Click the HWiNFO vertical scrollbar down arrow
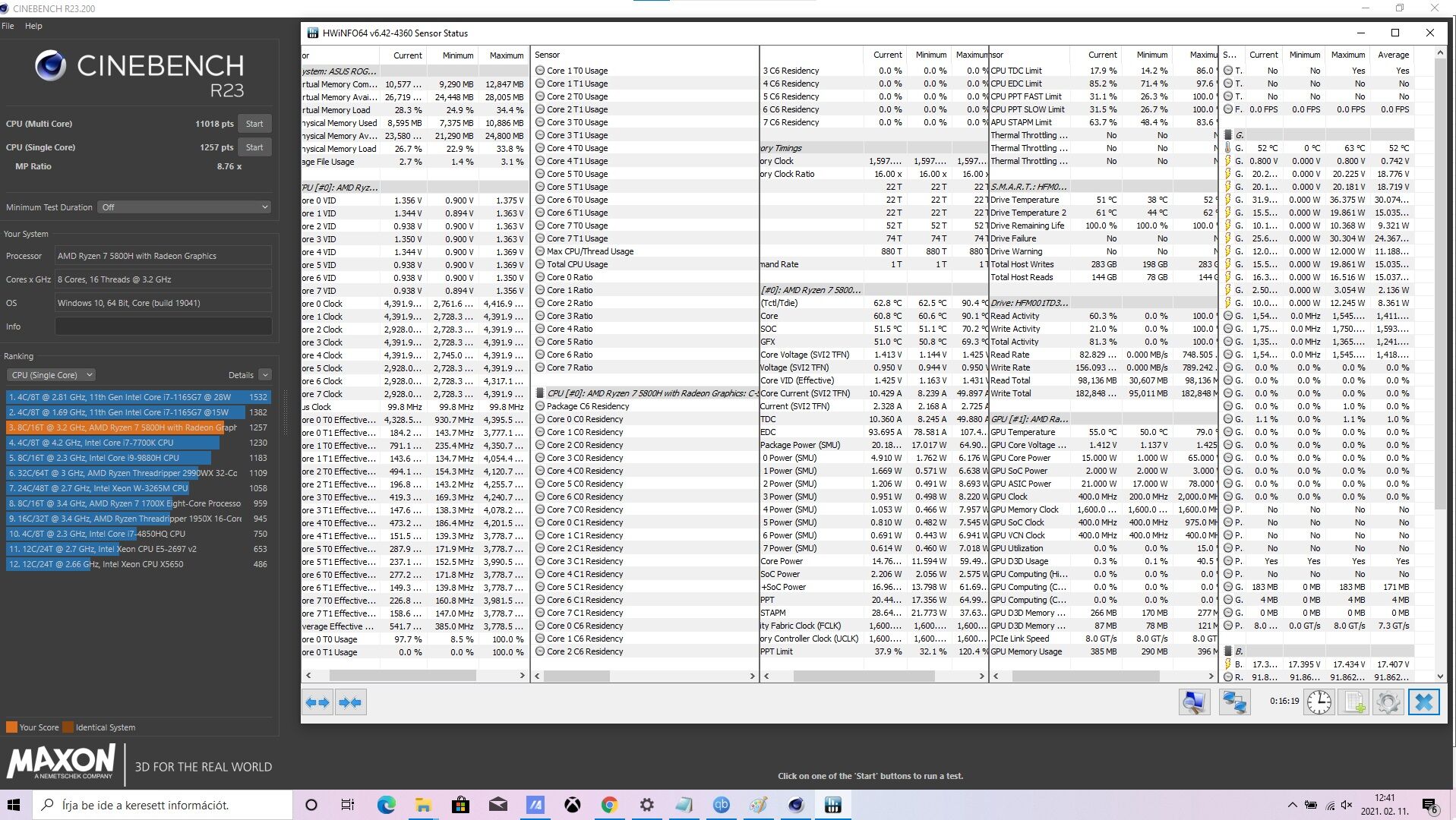The image size is (1456, 820). pos(1439,676)
